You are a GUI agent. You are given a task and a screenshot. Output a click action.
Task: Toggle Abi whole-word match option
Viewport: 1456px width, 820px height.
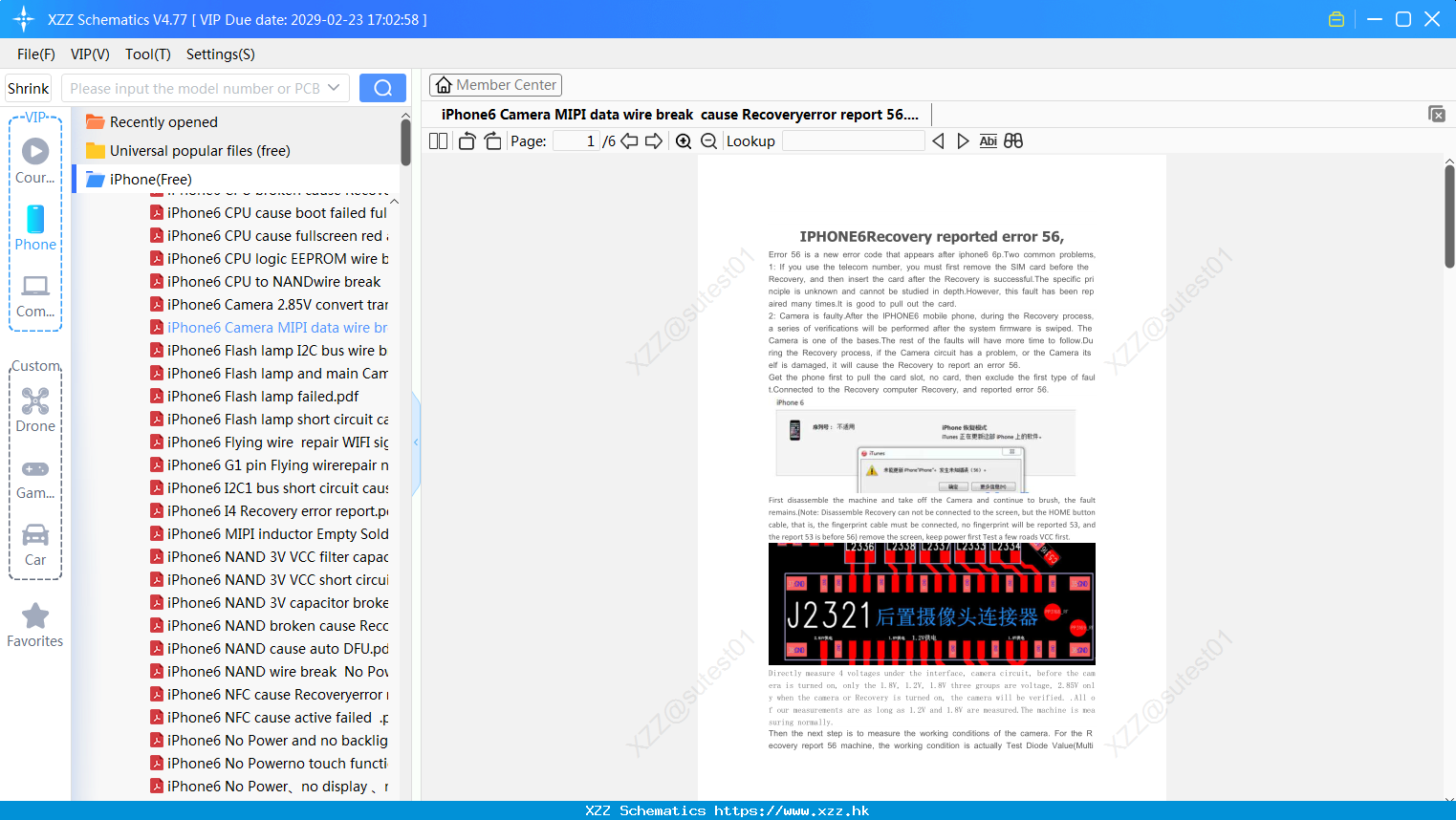(x=989, y=141)
